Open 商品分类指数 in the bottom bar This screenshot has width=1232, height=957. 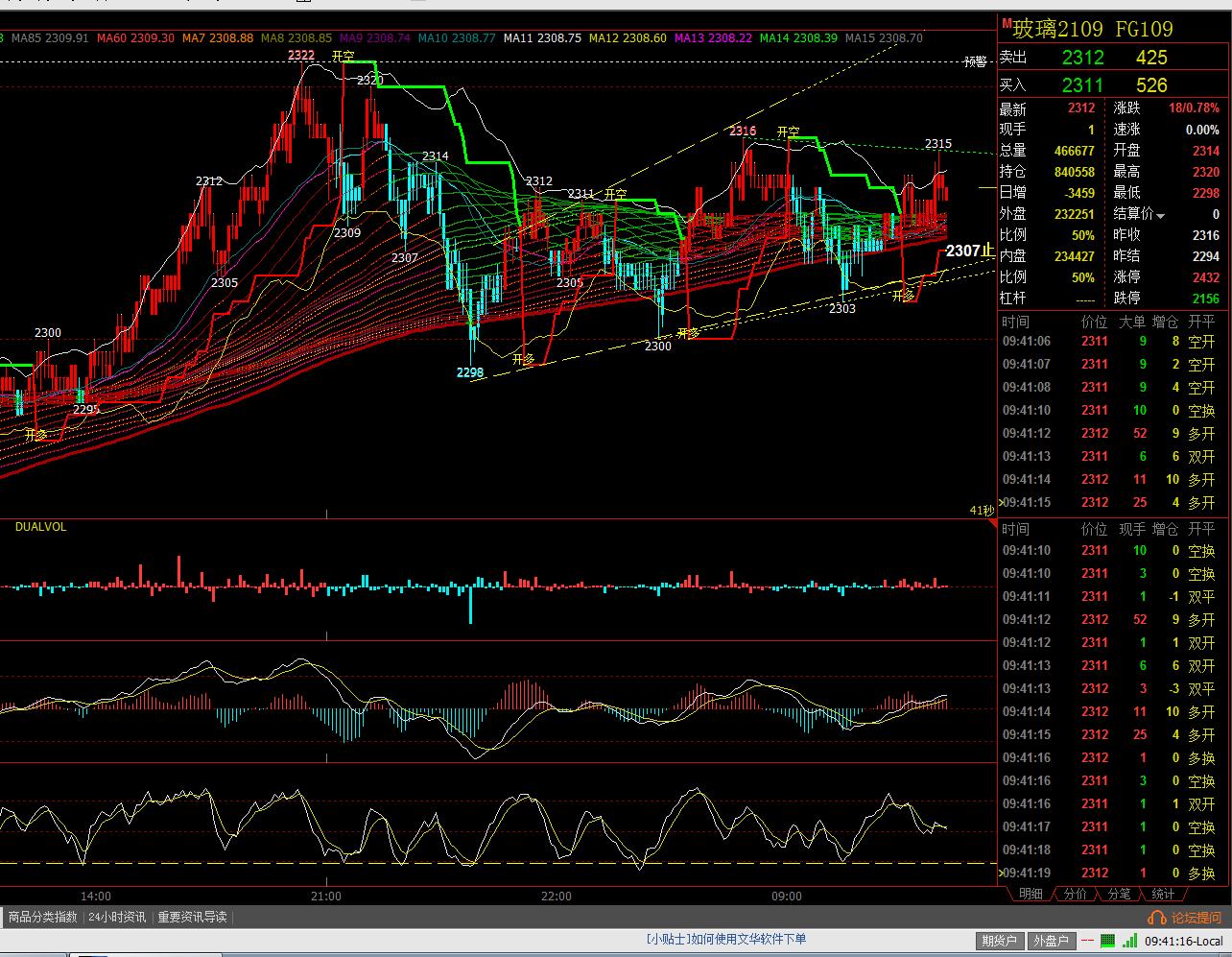tap(43, 917)
